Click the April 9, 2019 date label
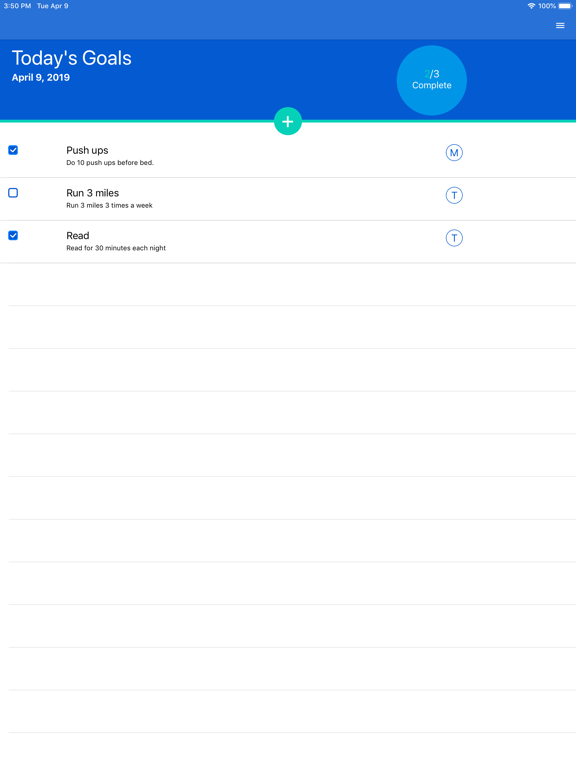This screenshot has height=768, width=576. [41, 77]
